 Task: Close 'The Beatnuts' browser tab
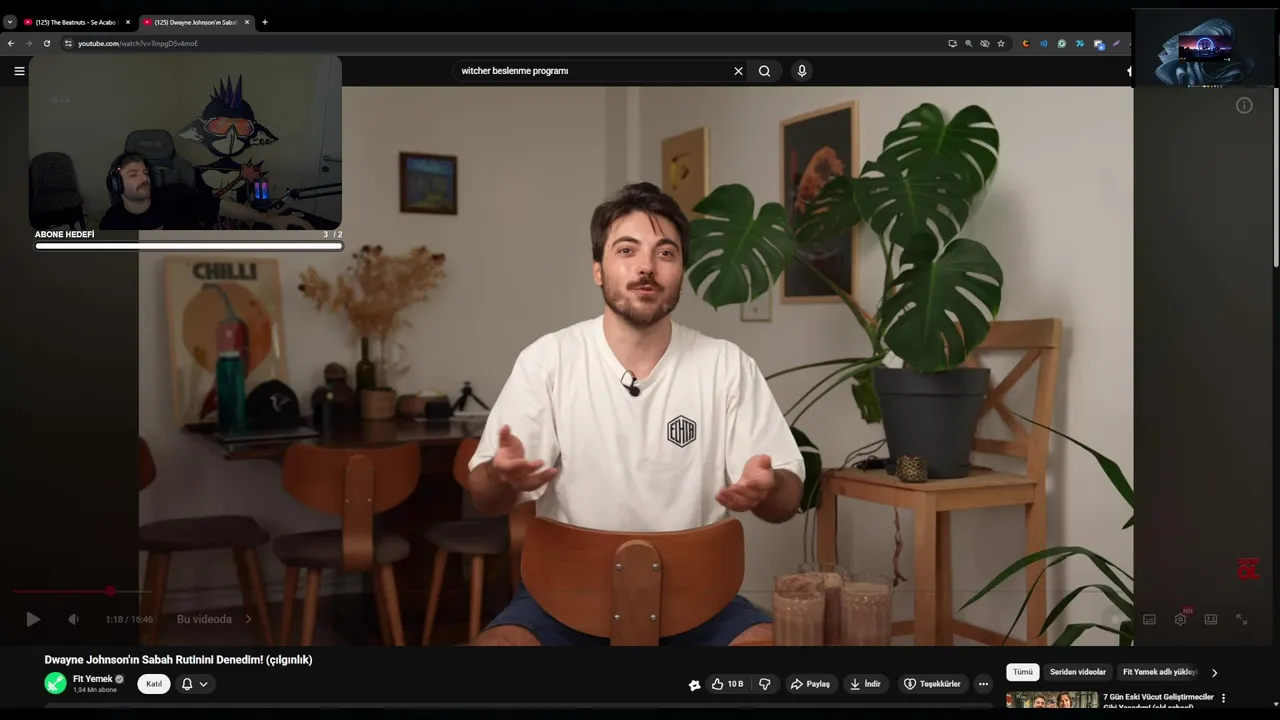[128, 22]
